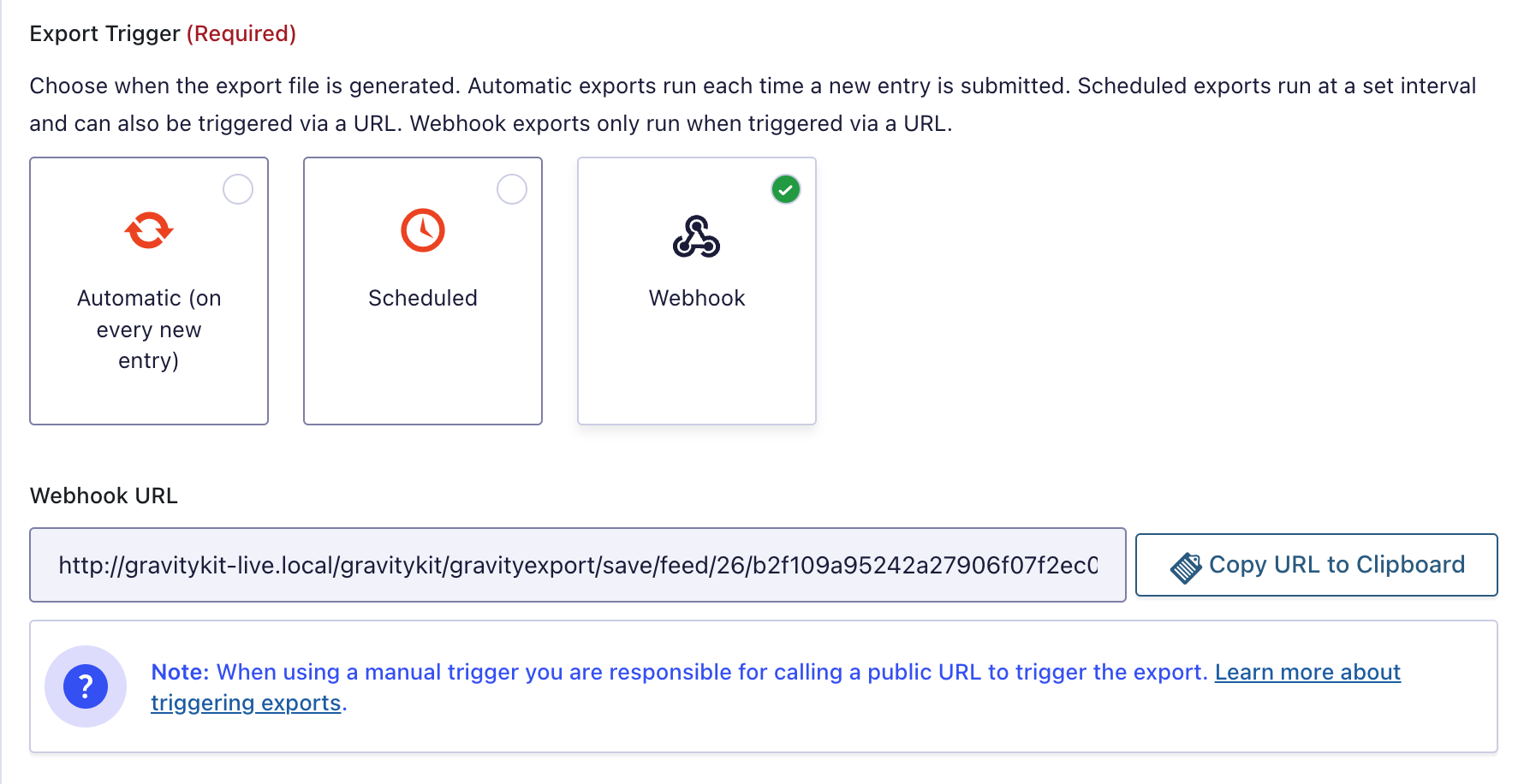Select the Scheduled trigger radio button
Screen dimensions: 1524x784
pyautogui.click(x=512, y=189)
